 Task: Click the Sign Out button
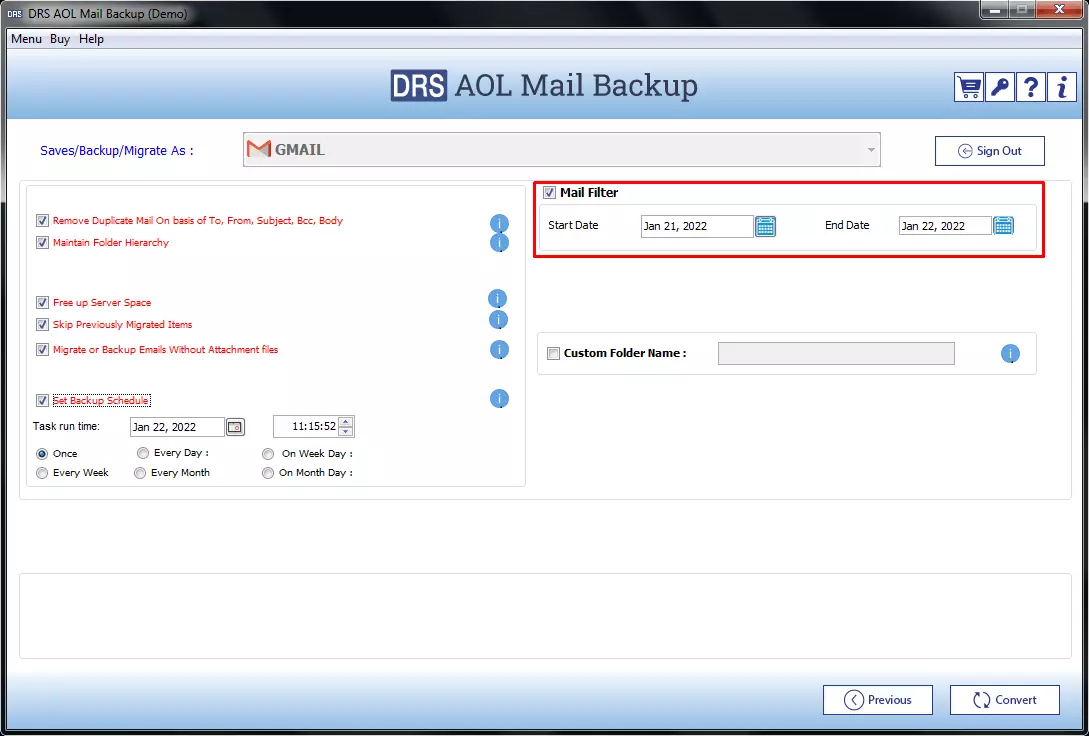click(x=989, y=151)
